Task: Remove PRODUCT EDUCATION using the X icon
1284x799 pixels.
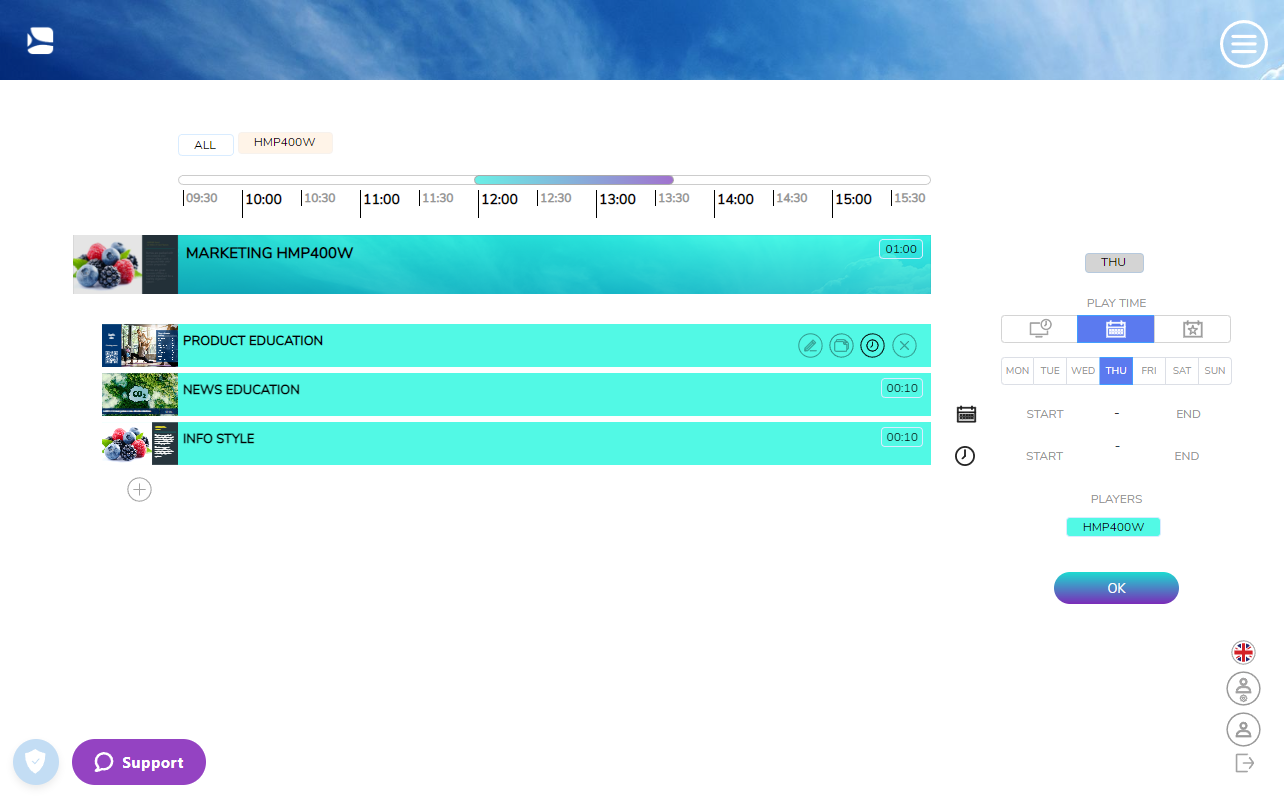Action: click(x=904, y=345)
